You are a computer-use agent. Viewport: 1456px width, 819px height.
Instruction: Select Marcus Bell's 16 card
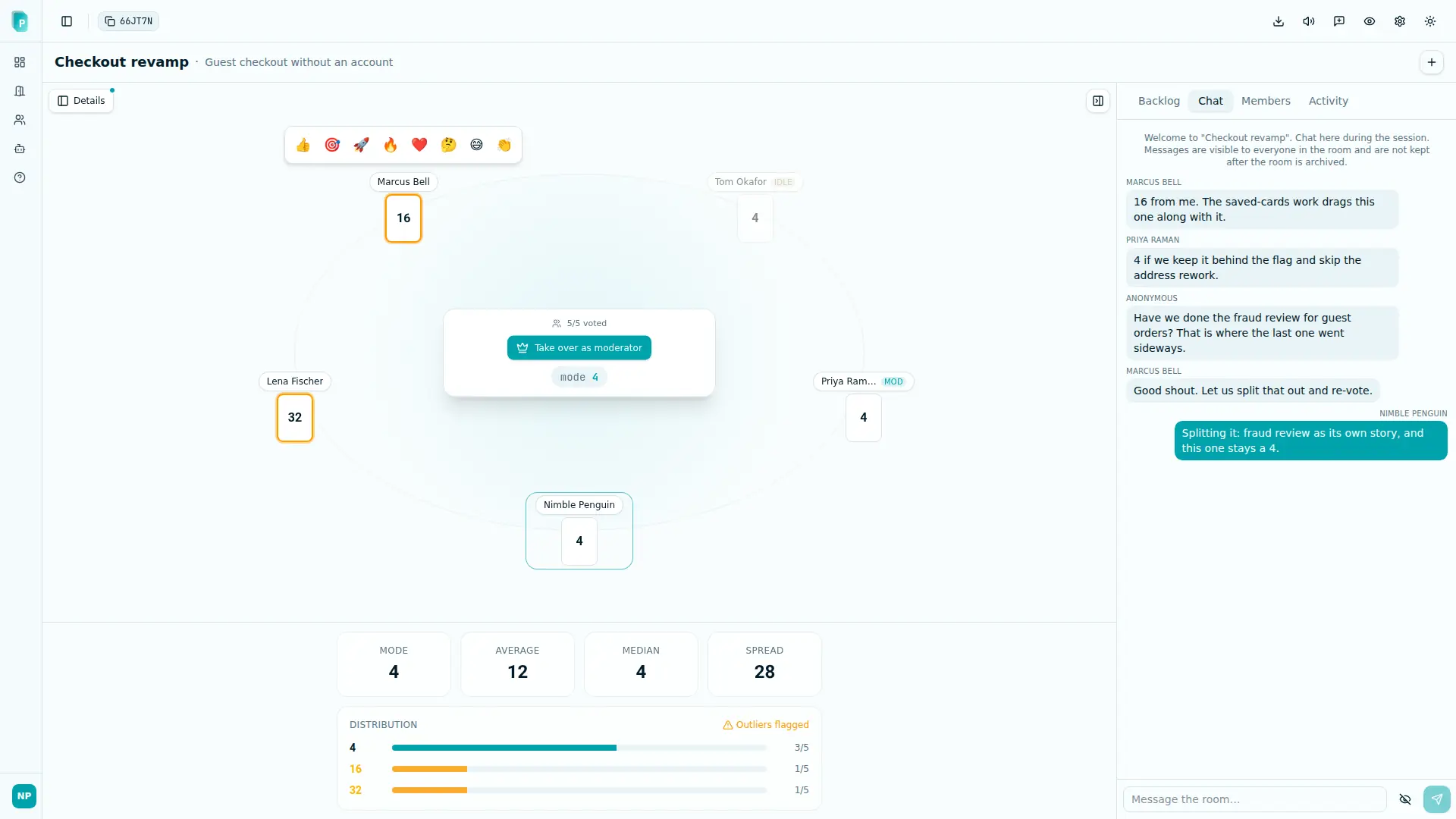coord(403,218)
